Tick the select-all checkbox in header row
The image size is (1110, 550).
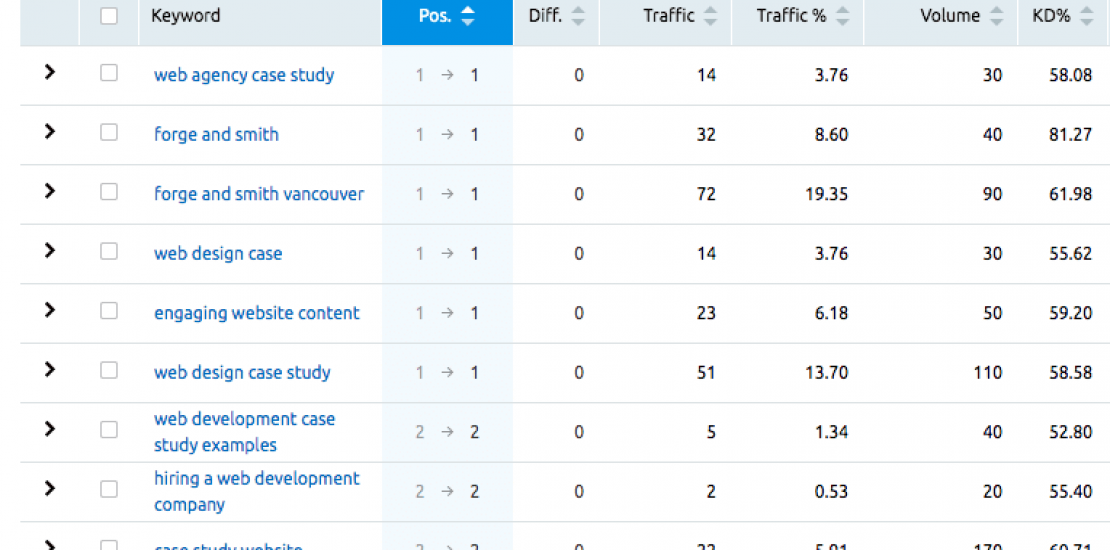(x=109, y=16)
